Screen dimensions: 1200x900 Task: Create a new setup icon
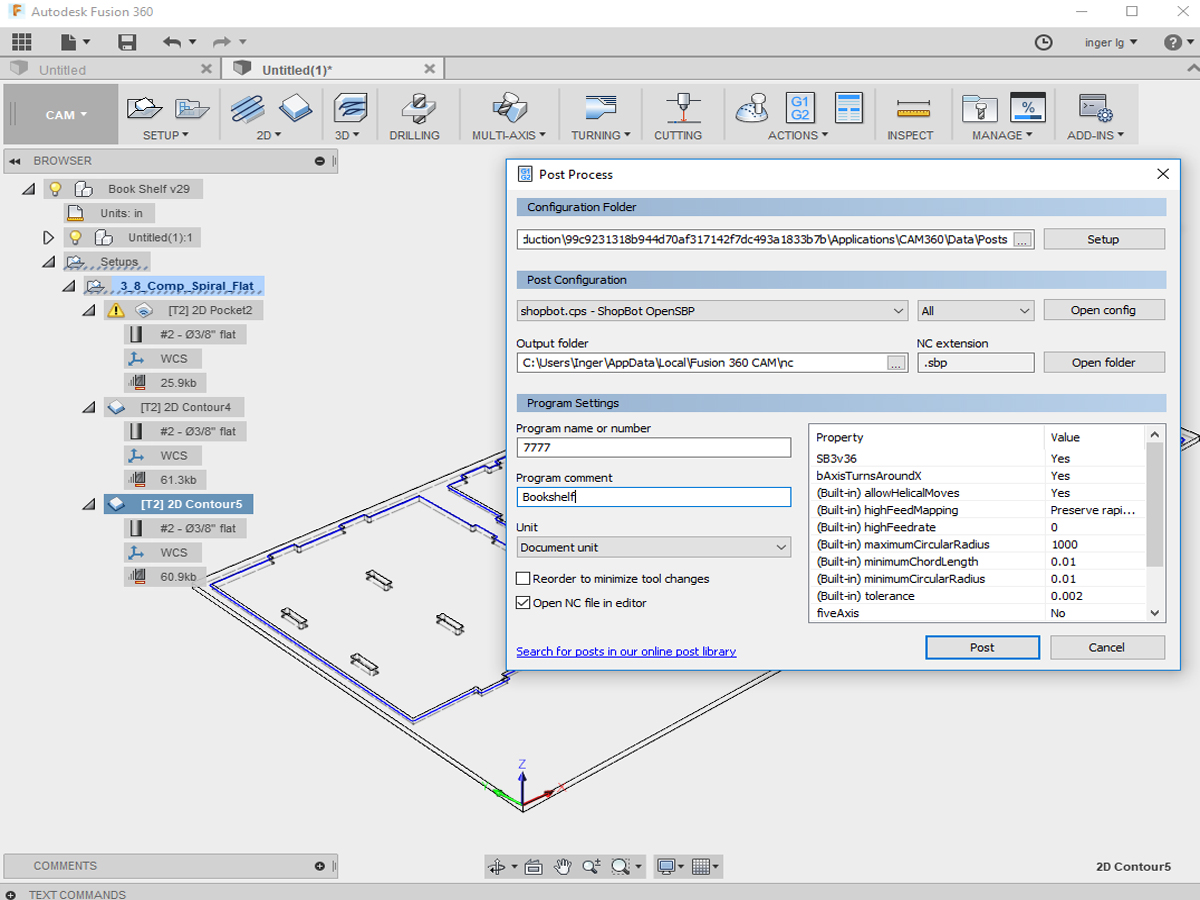145,107
